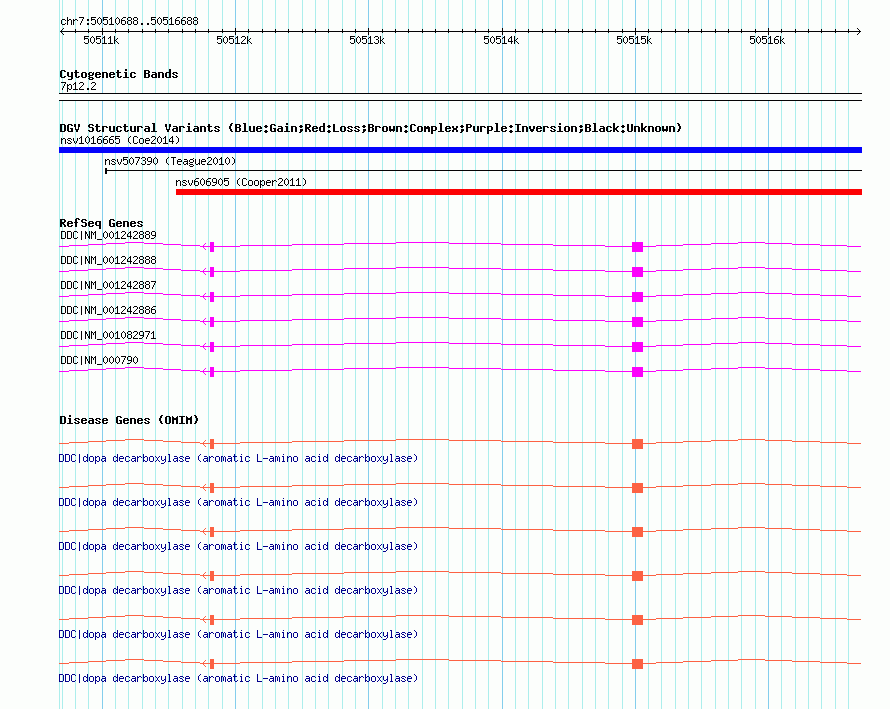Select the large magenta exon on NM_001082971
The height and width of the screenshot is (709, 890).
pyautogui.click(x=637, y=347)
